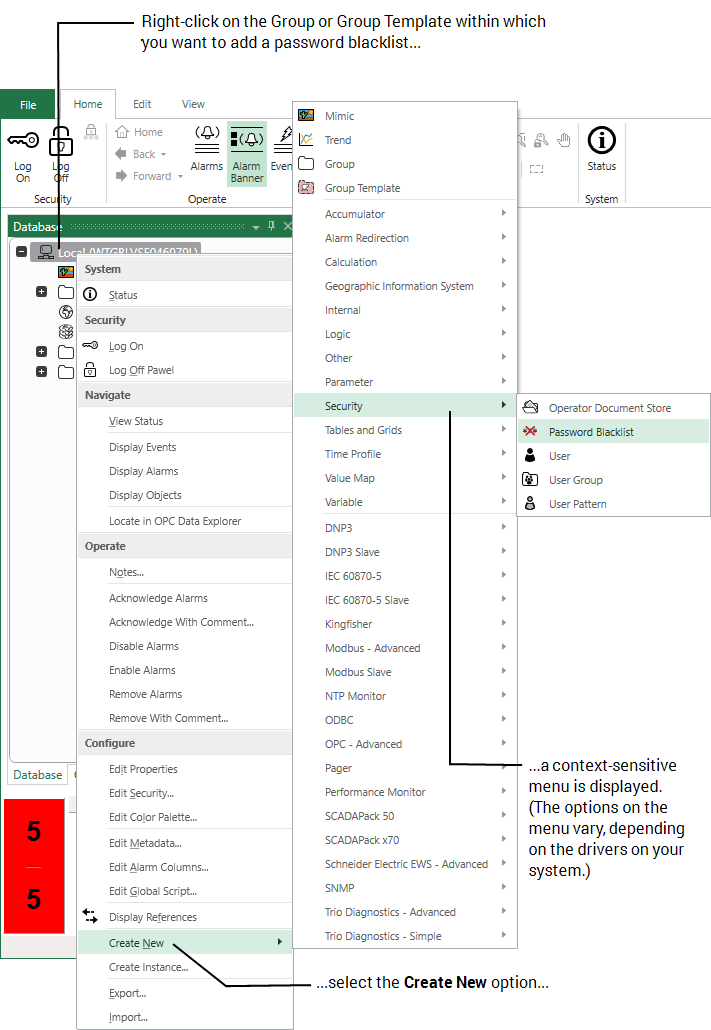Click Display Events in the Navigate section
Screen dimensions: 711x1030
coord(185,447)
